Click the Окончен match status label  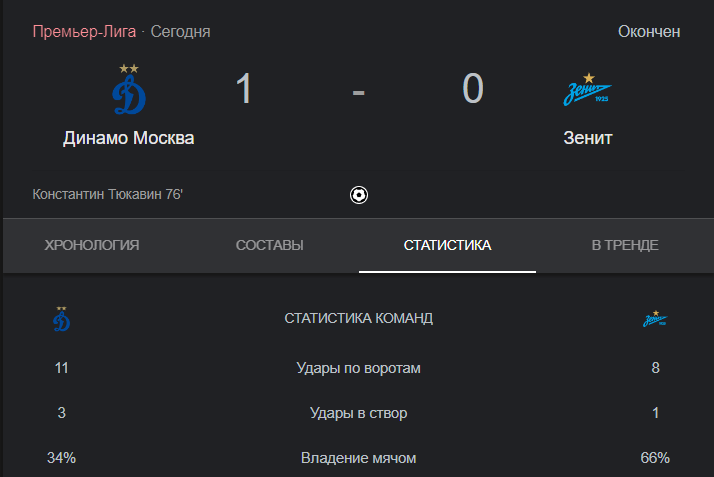point(649,32)
